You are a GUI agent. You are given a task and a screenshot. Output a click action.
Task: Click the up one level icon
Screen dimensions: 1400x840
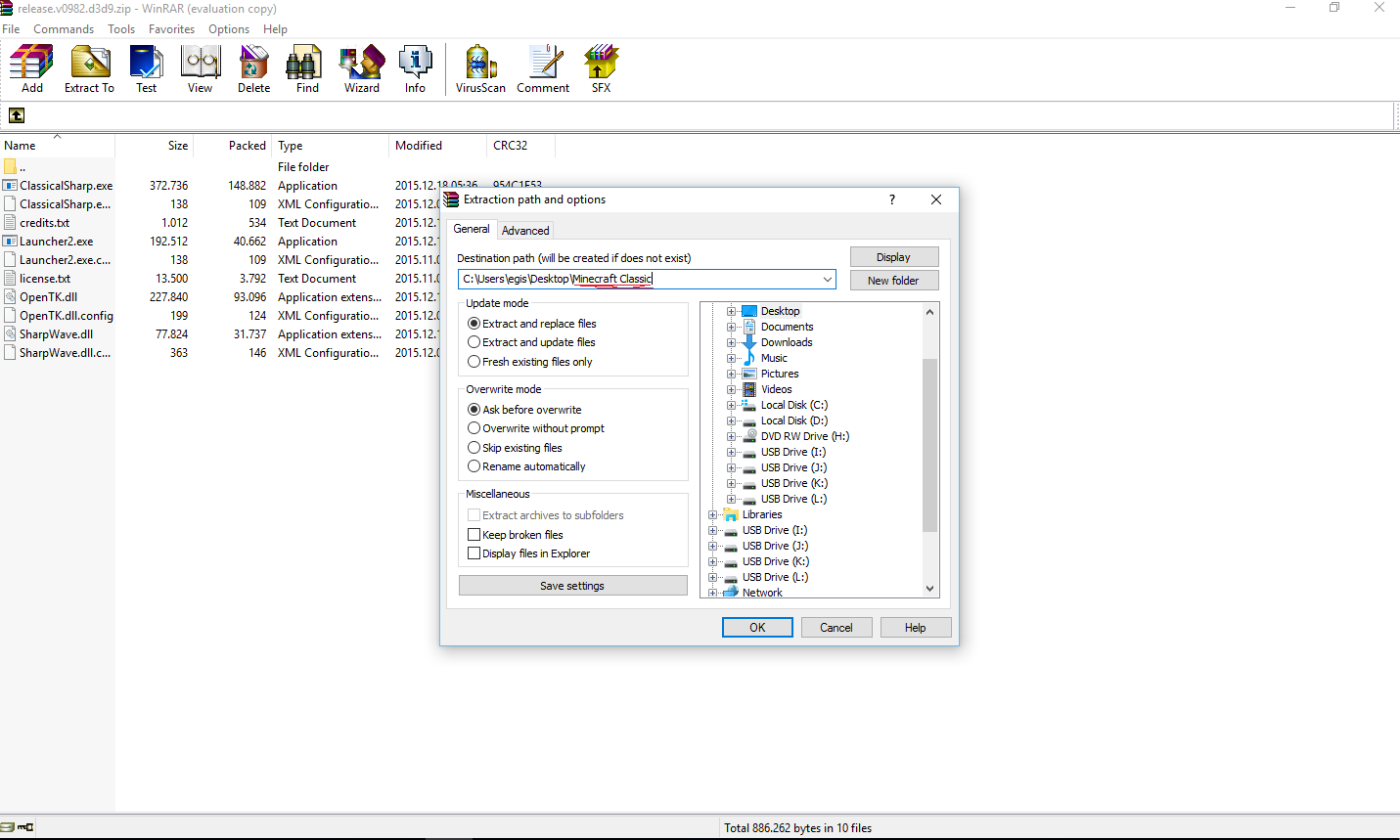pos(17,115)
